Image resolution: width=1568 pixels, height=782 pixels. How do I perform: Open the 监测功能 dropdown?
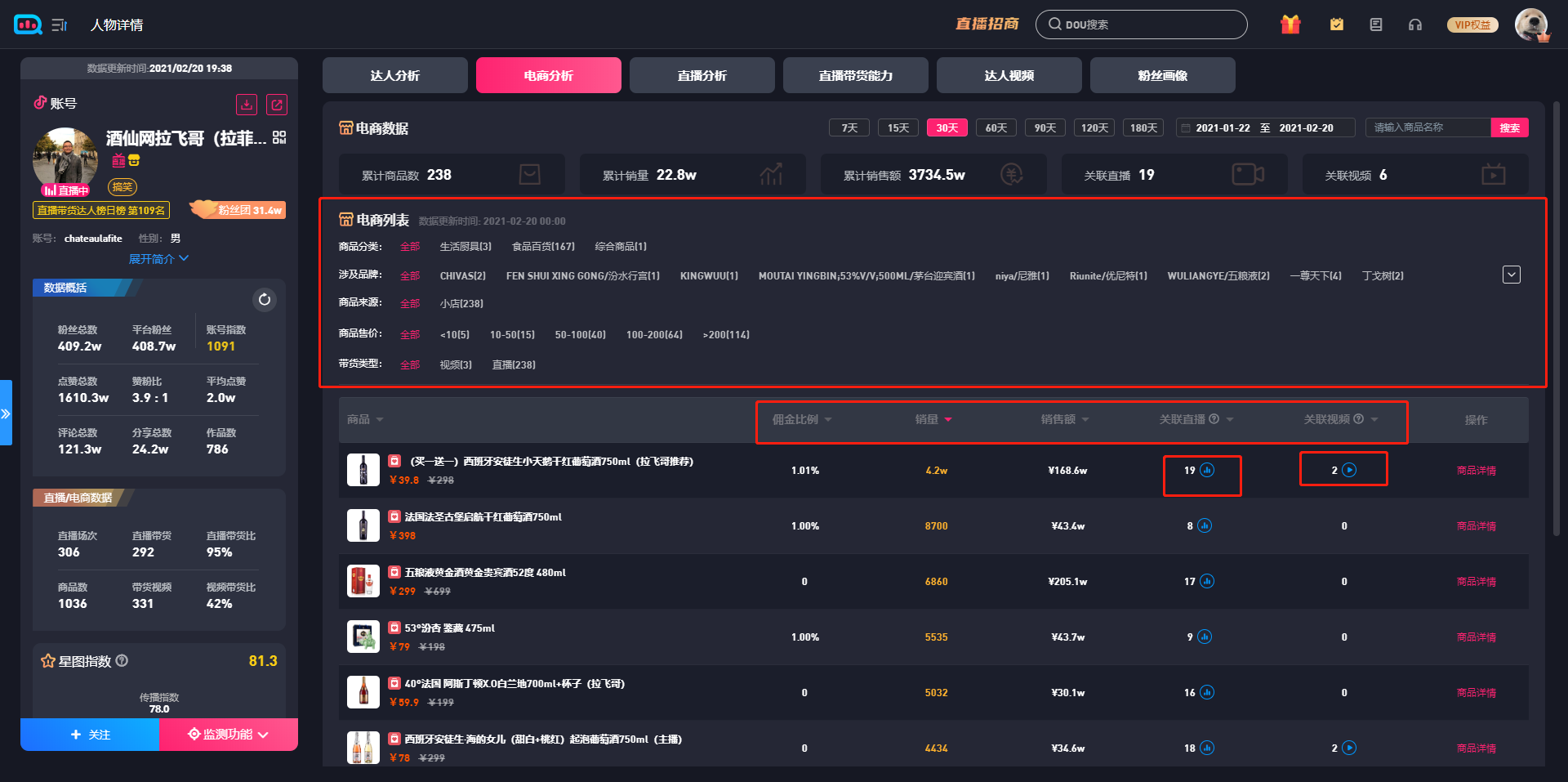click(229, 735)
